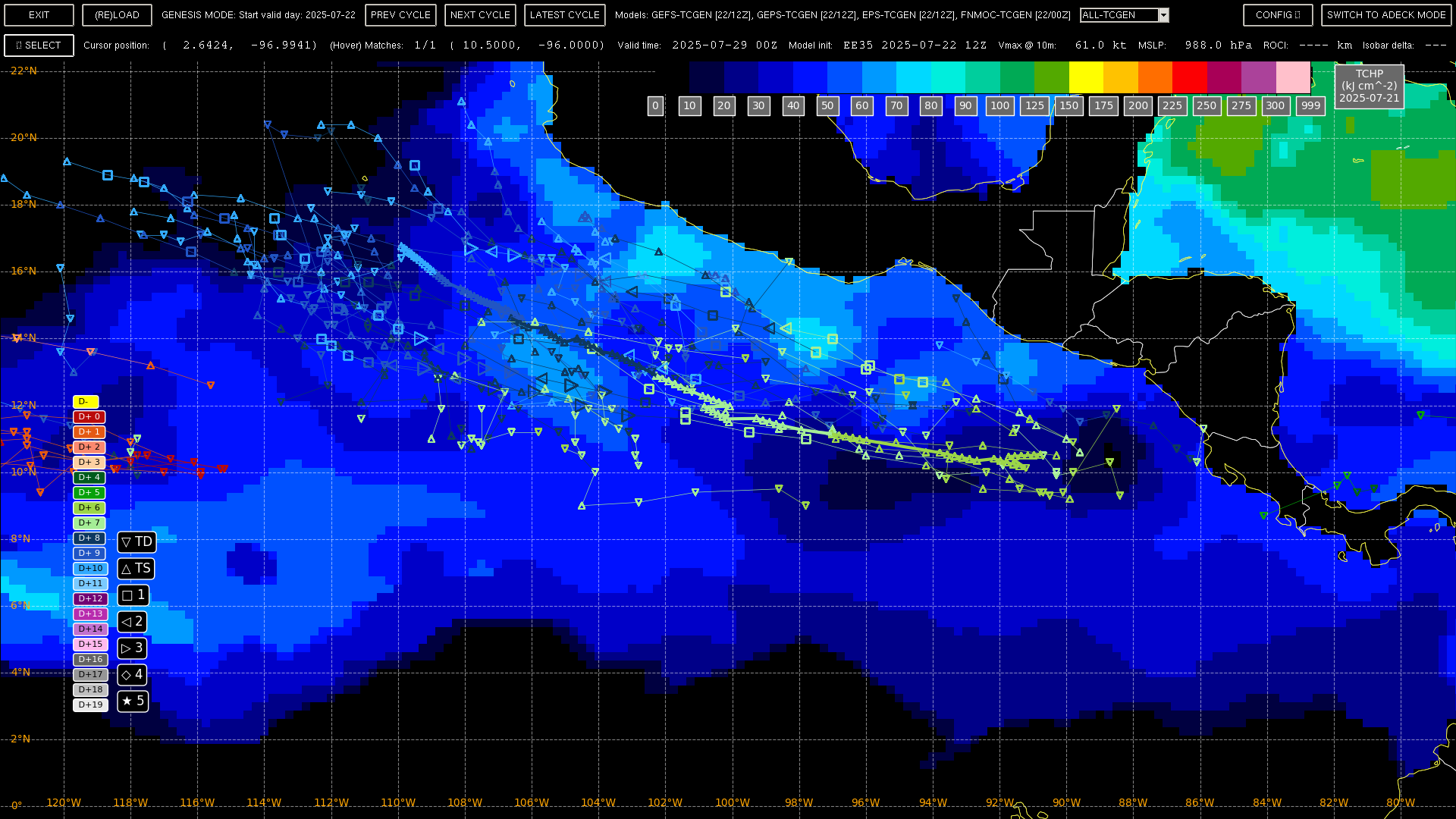Open the CONFIG menu button
This screenshot has height=819, width=1456.
pos(1278,15)
